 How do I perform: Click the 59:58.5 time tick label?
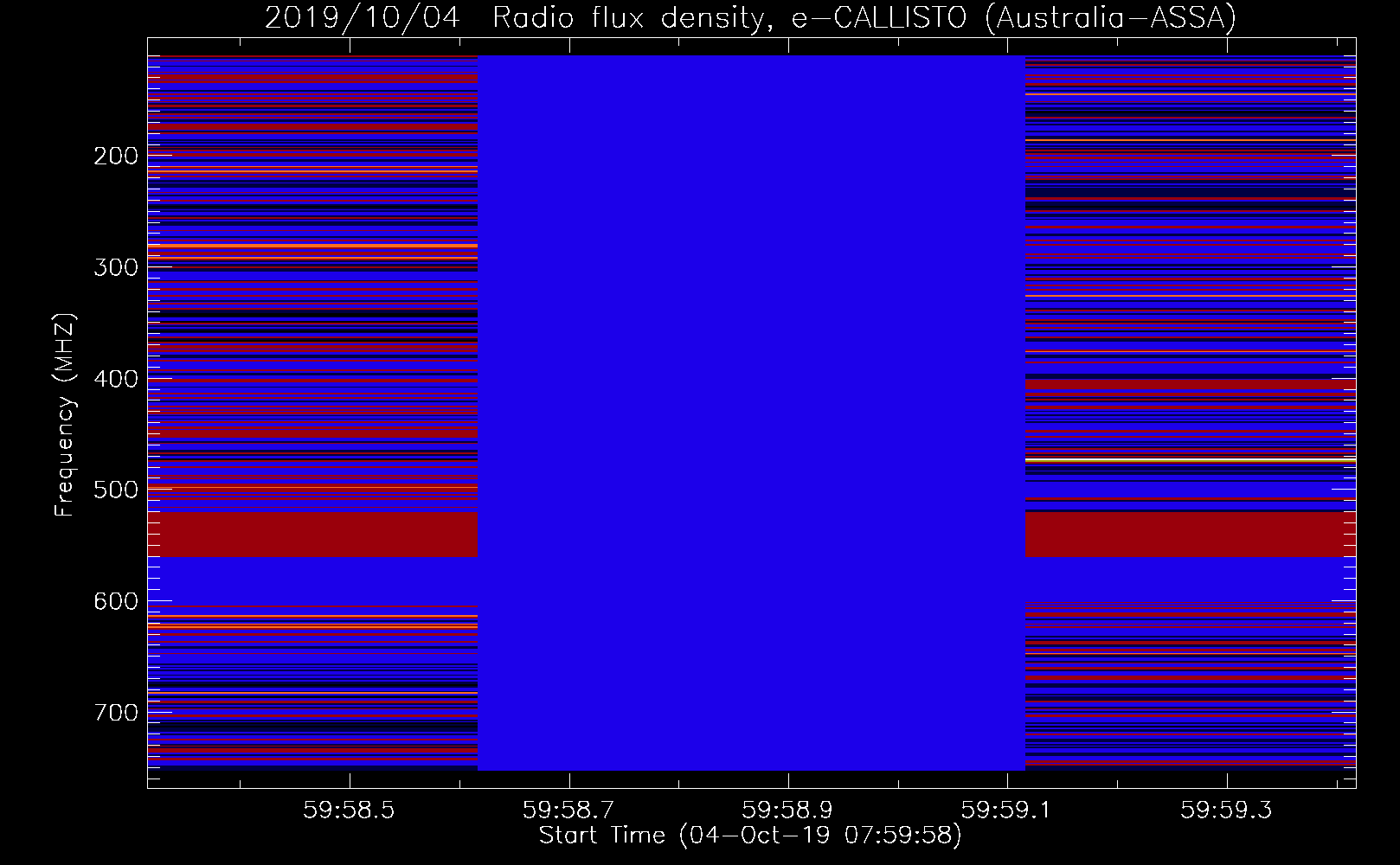349,811
